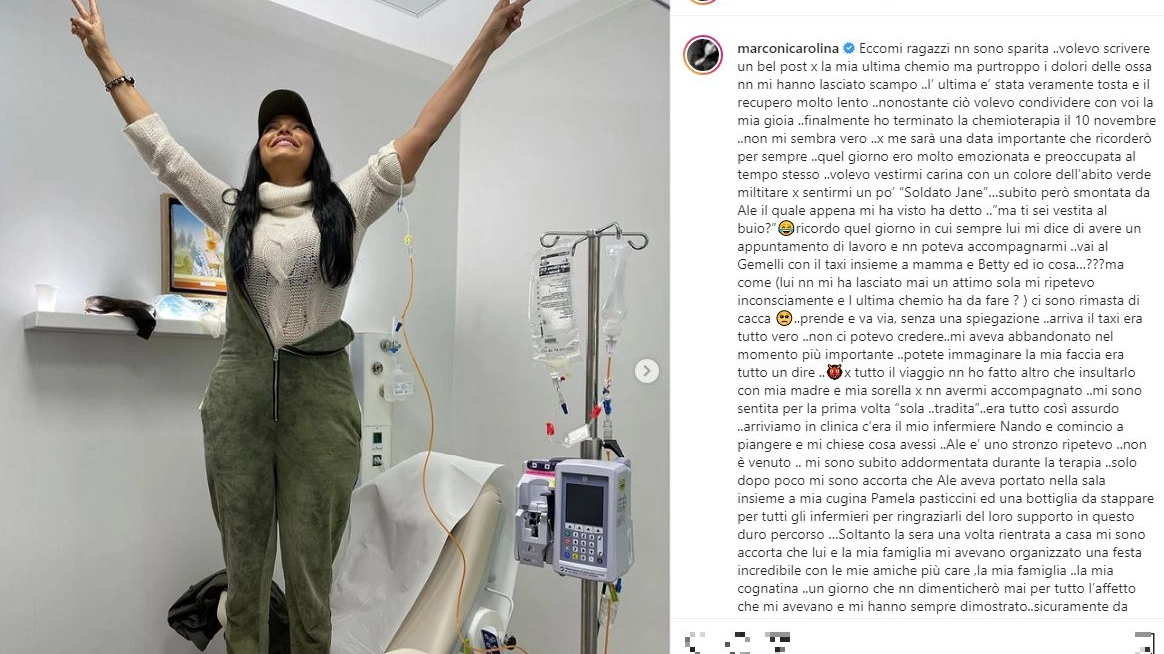Screen dimensions: 1164x654
Task: Show next photo with the carousel arrow
Action: coord(647,370)
